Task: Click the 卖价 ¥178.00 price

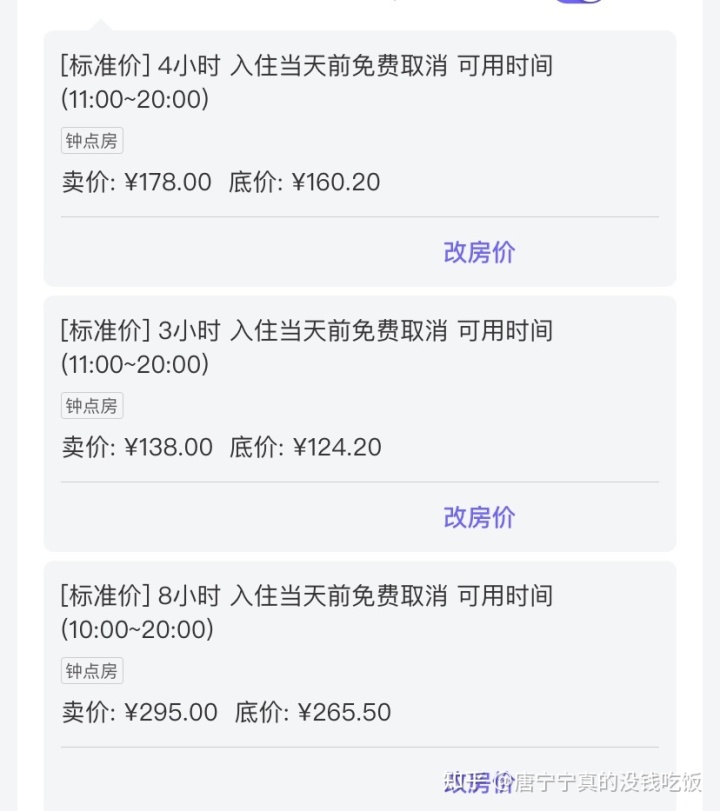Action: 137,182
